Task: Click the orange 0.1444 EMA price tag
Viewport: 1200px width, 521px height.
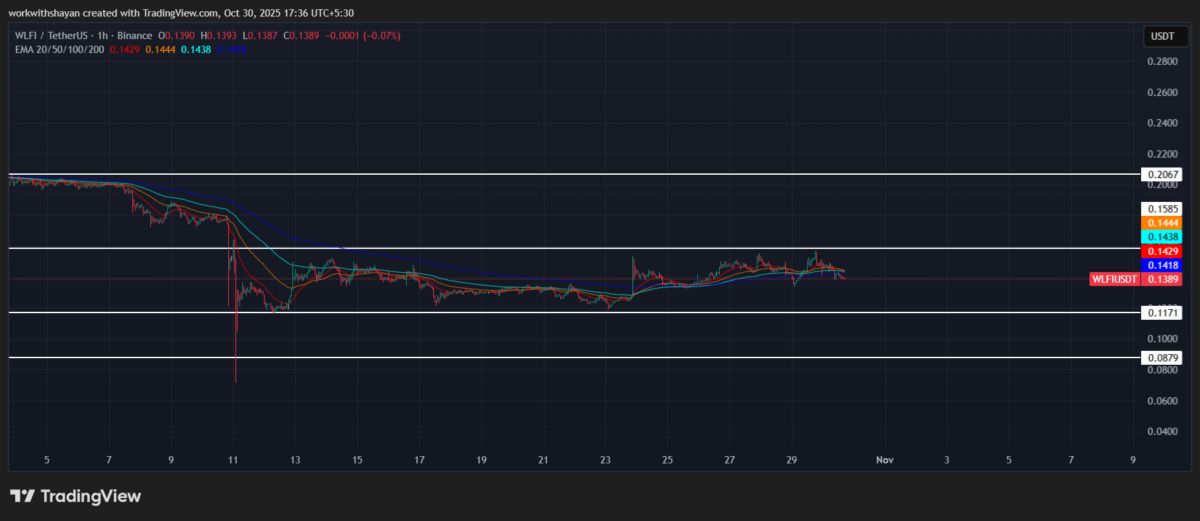Action: click(x=1162, y=222)
